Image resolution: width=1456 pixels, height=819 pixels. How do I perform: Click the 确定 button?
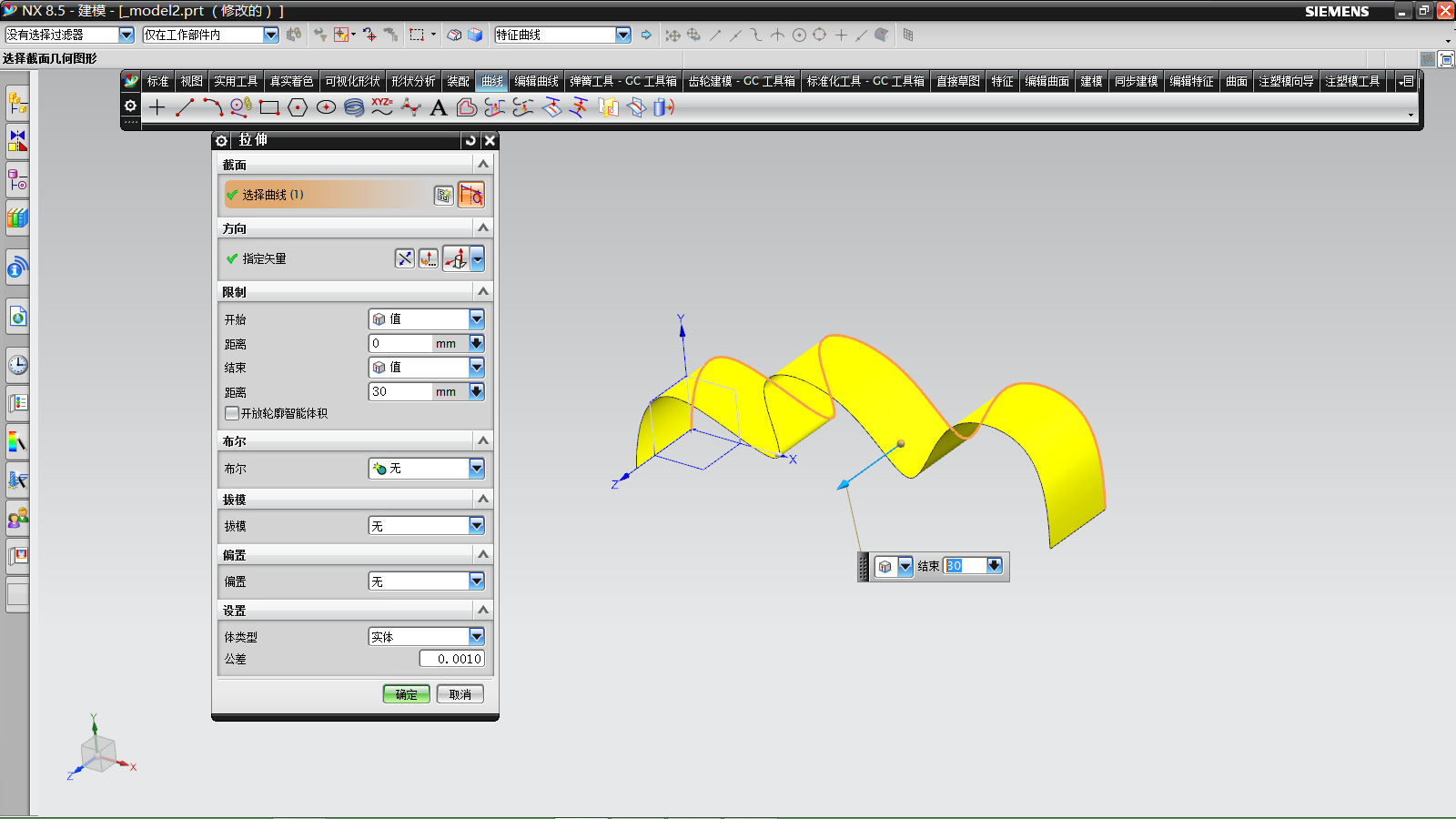click(406, 694)
